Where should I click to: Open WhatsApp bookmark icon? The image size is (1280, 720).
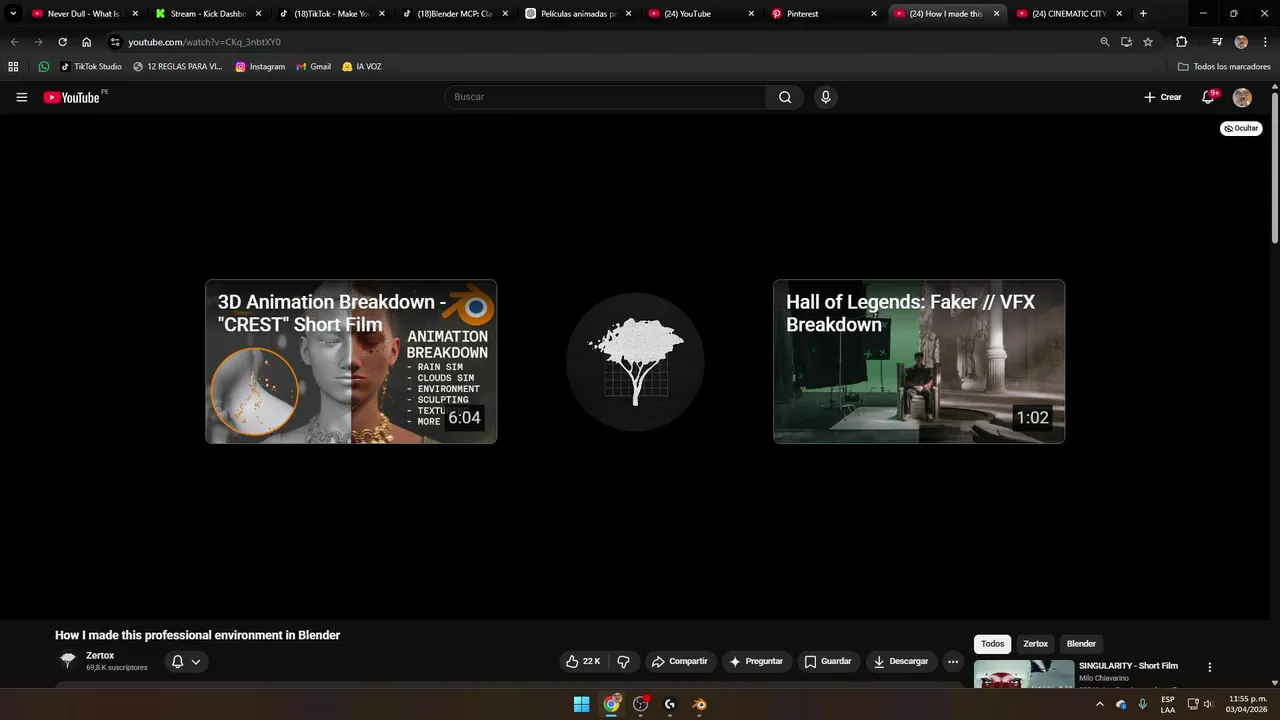[44, 66]
